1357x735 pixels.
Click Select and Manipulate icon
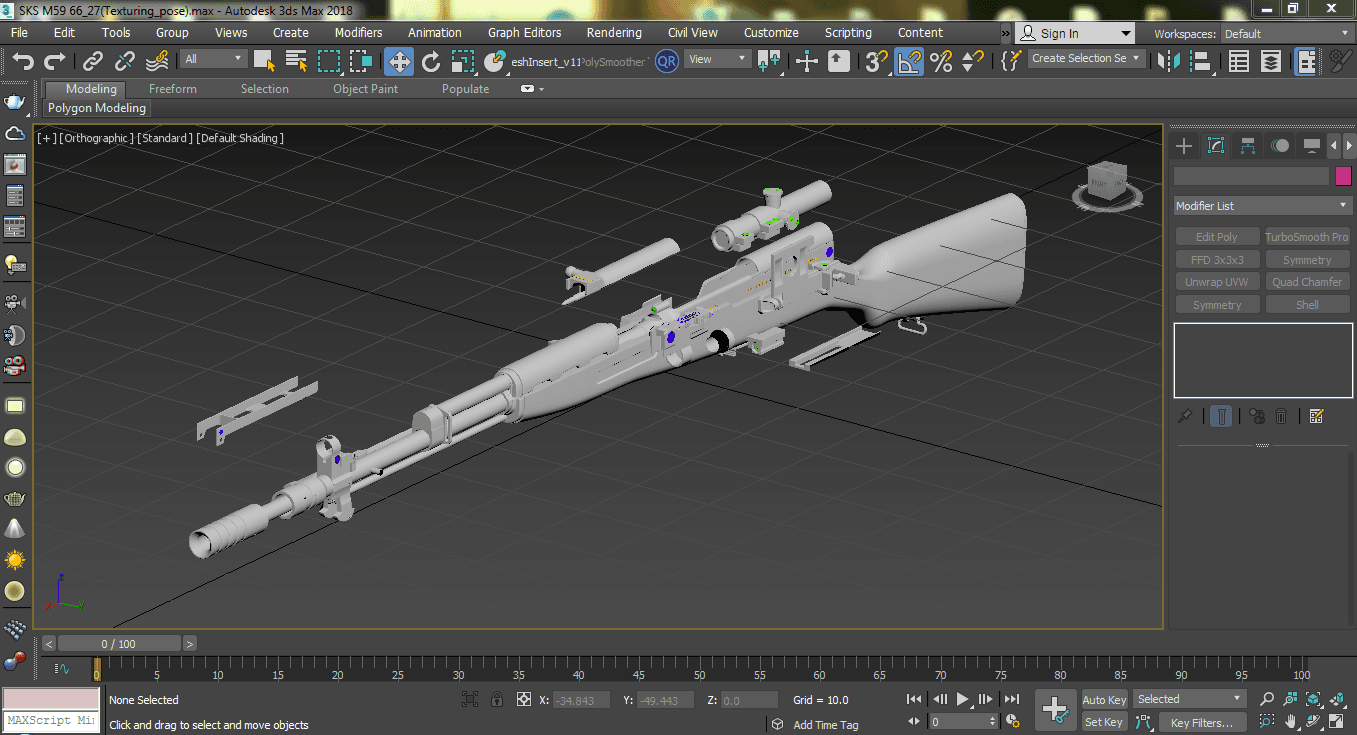[x=807, y=62]
